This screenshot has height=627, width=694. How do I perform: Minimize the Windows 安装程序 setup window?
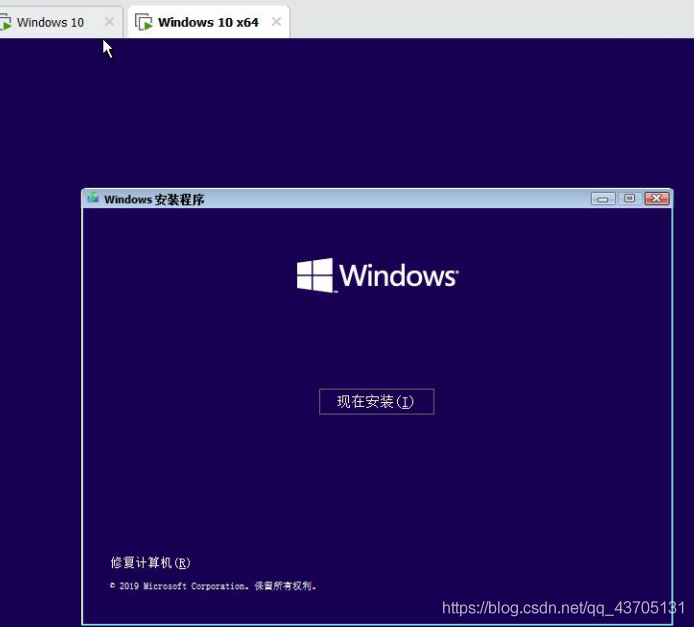pos(603,199)
